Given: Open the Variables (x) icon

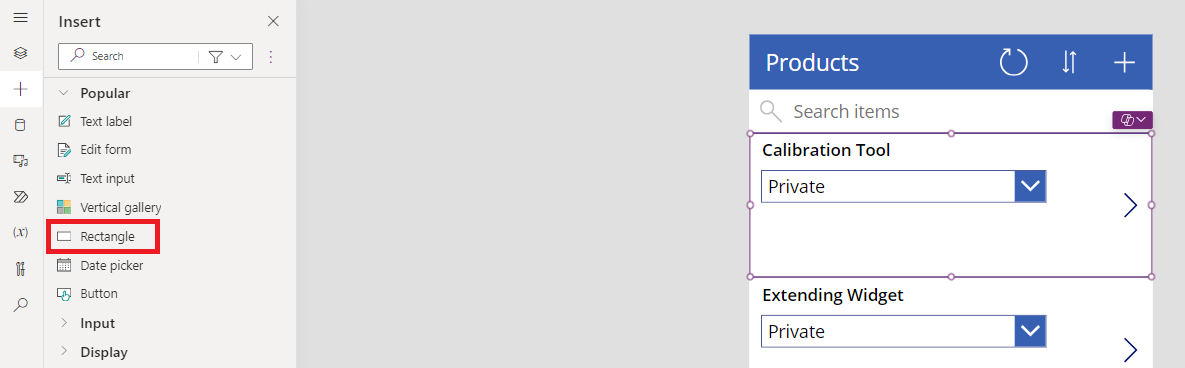Looking at the screenshot, I should point(21,233).
